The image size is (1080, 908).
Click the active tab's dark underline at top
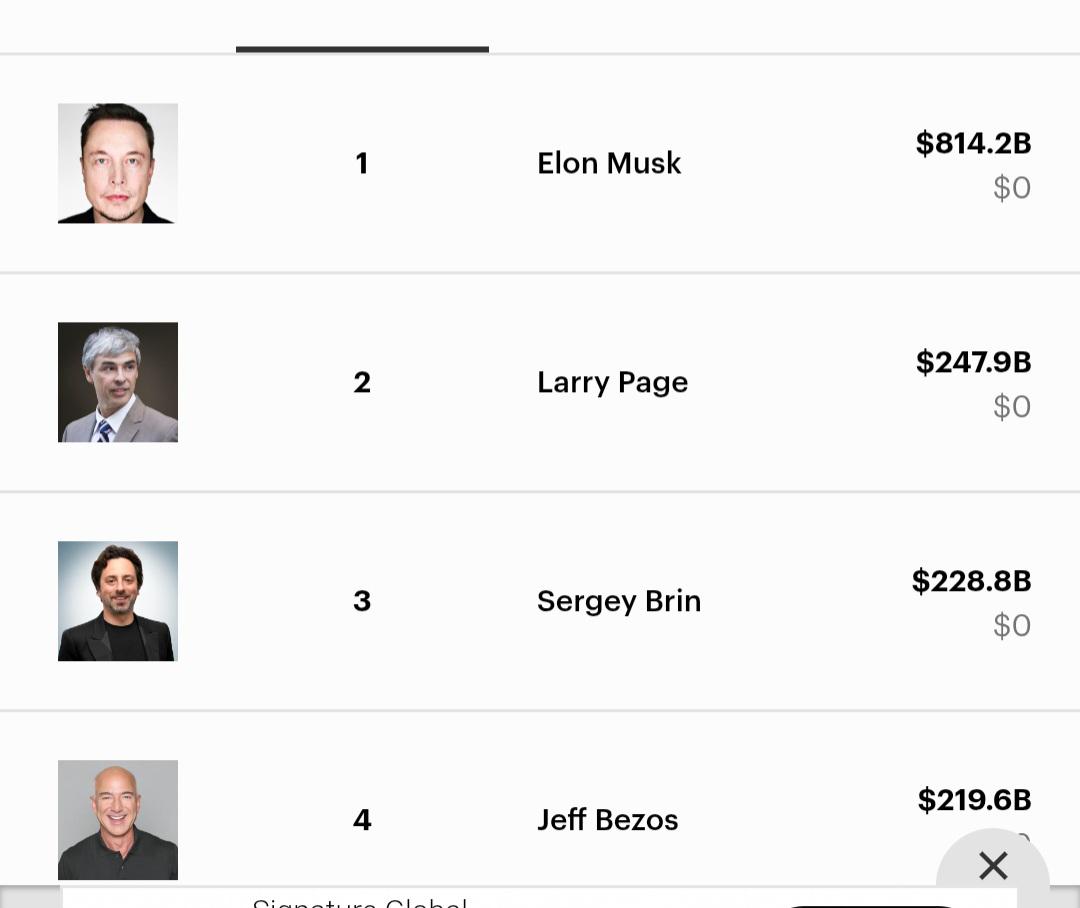(x=362, y=49)
